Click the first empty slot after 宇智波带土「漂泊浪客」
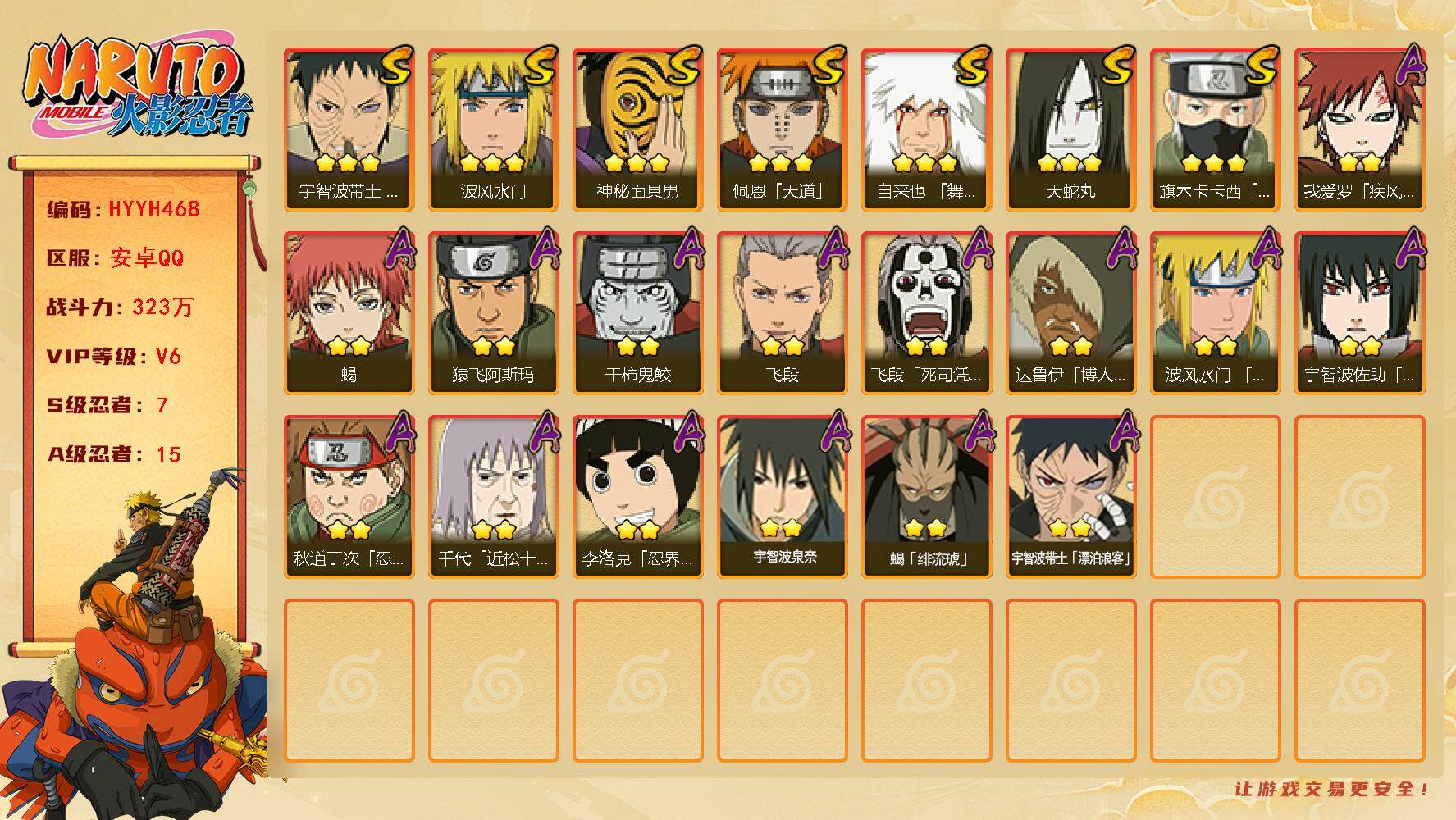 tap(1216, 497)
